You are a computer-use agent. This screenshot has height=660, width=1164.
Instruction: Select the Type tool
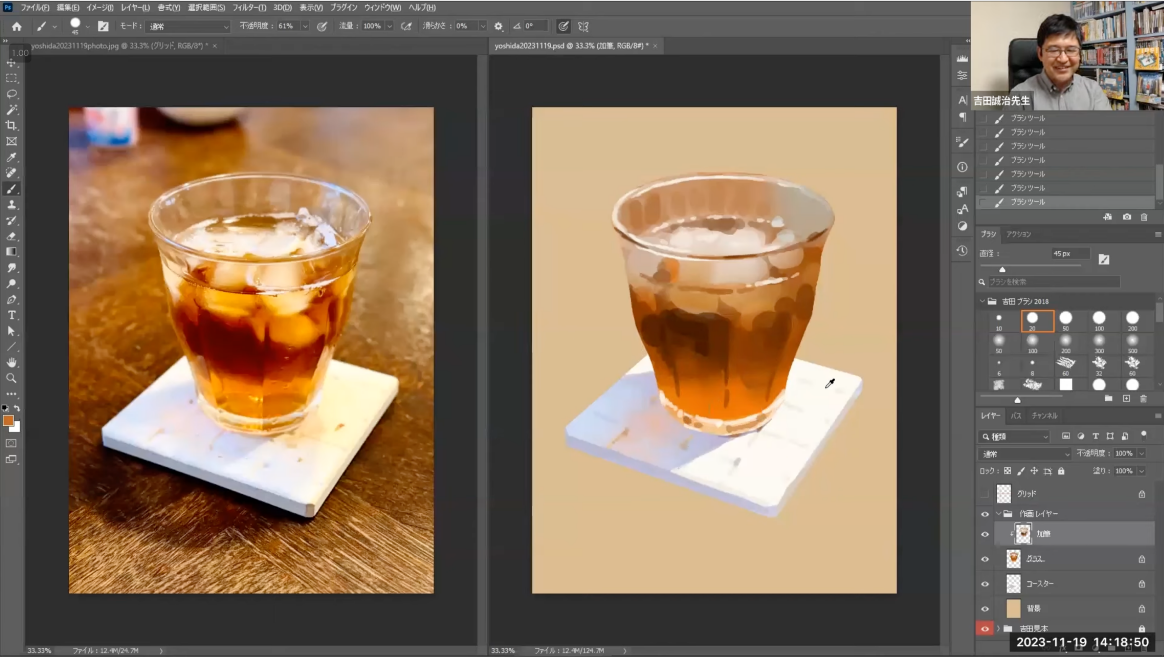pyautogui.click(x=12, y=315)
